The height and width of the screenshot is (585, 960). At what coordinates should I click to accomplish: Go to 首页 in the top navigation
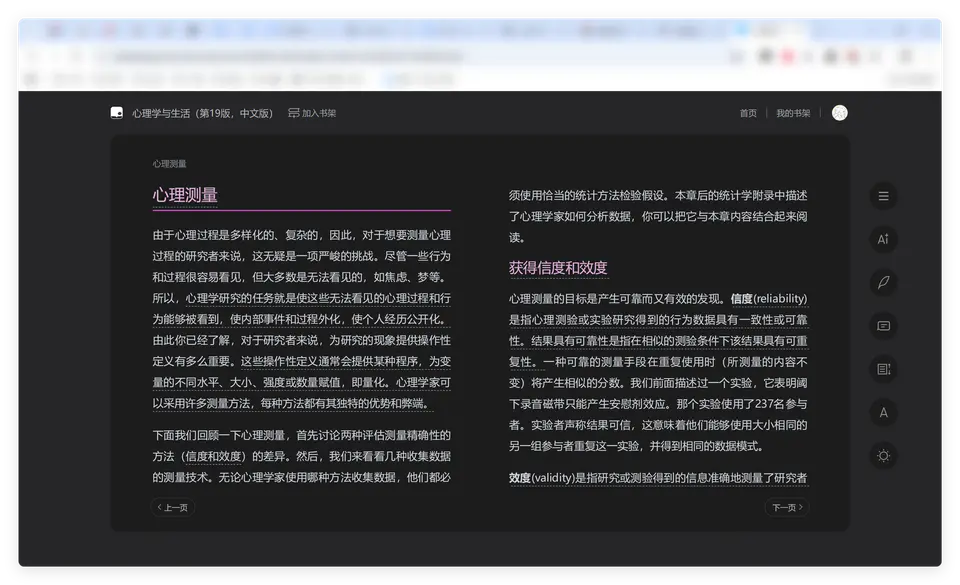pos(748,113)
